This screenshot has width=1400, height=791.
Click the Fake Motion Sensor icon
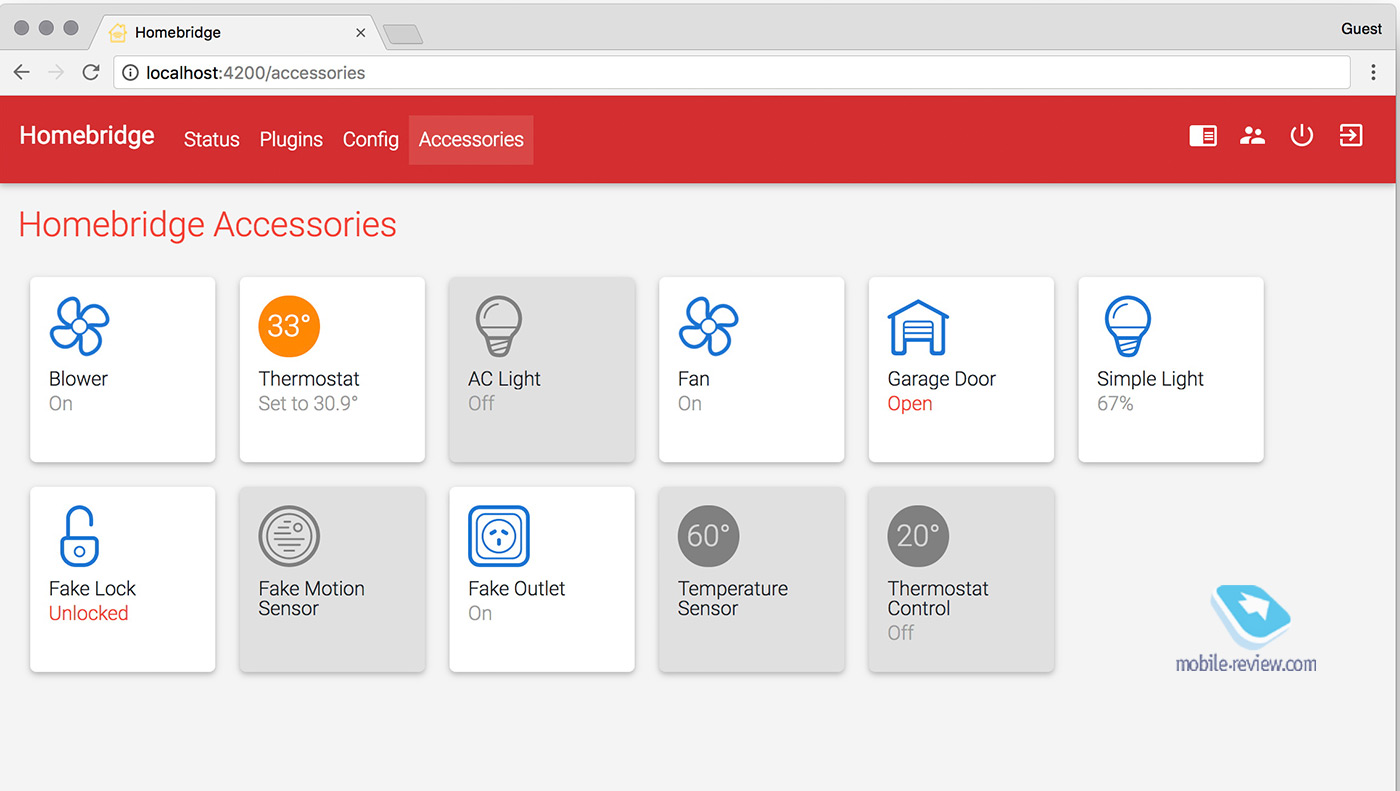pyautogui.click(x=289, y=536)
